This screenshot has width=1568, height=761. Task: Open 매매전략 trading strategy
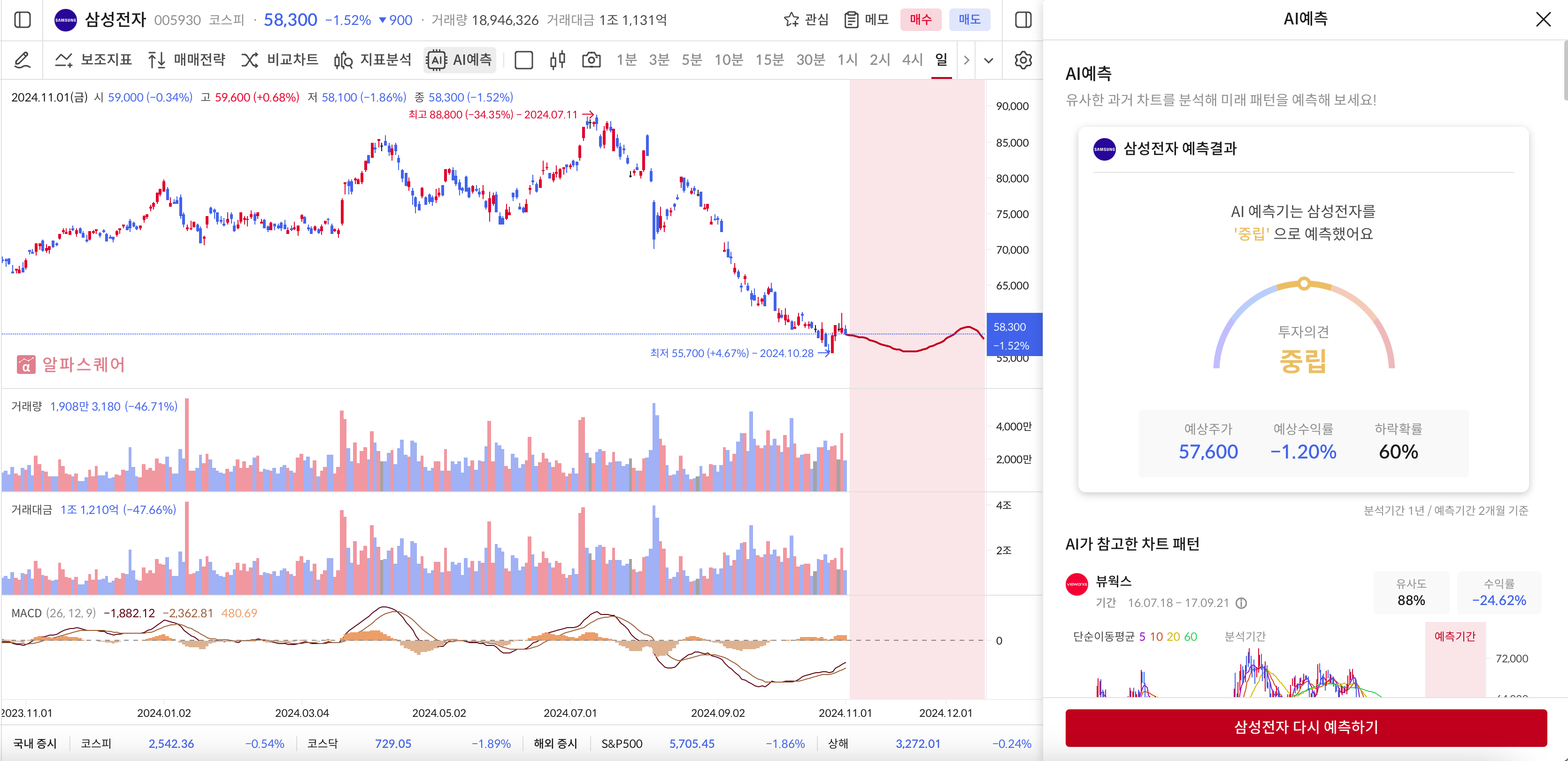point(186,60)
